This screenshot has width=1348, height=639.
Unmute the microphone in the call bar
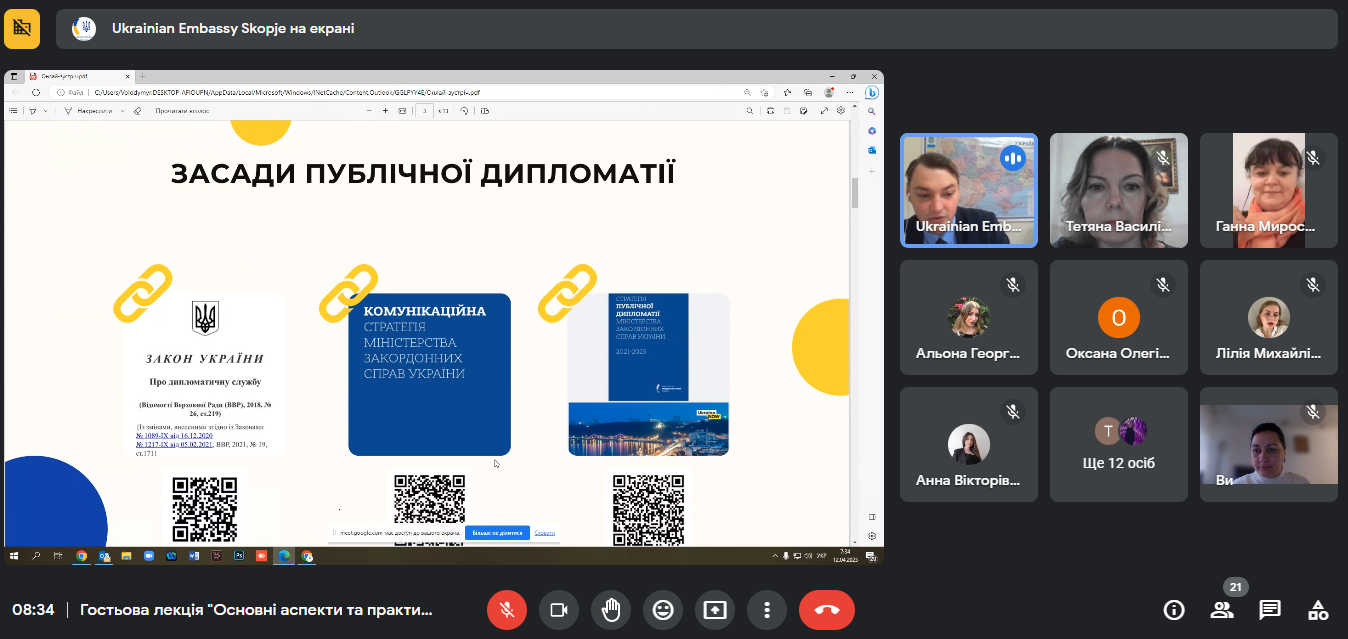(x=507, y=610)
